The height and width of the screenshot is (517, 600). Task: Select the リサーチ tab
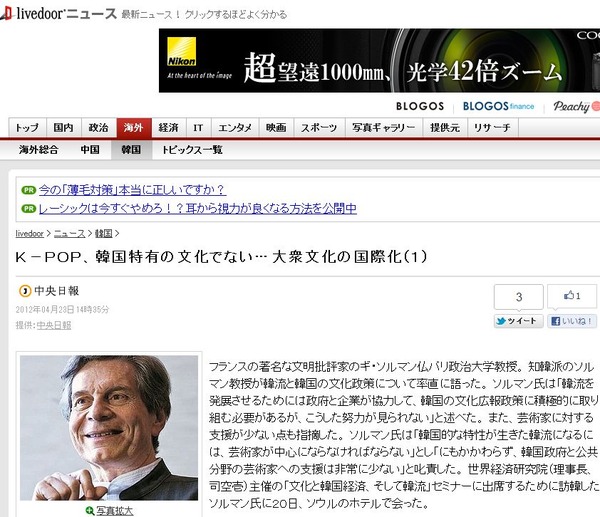coord(492,127)
